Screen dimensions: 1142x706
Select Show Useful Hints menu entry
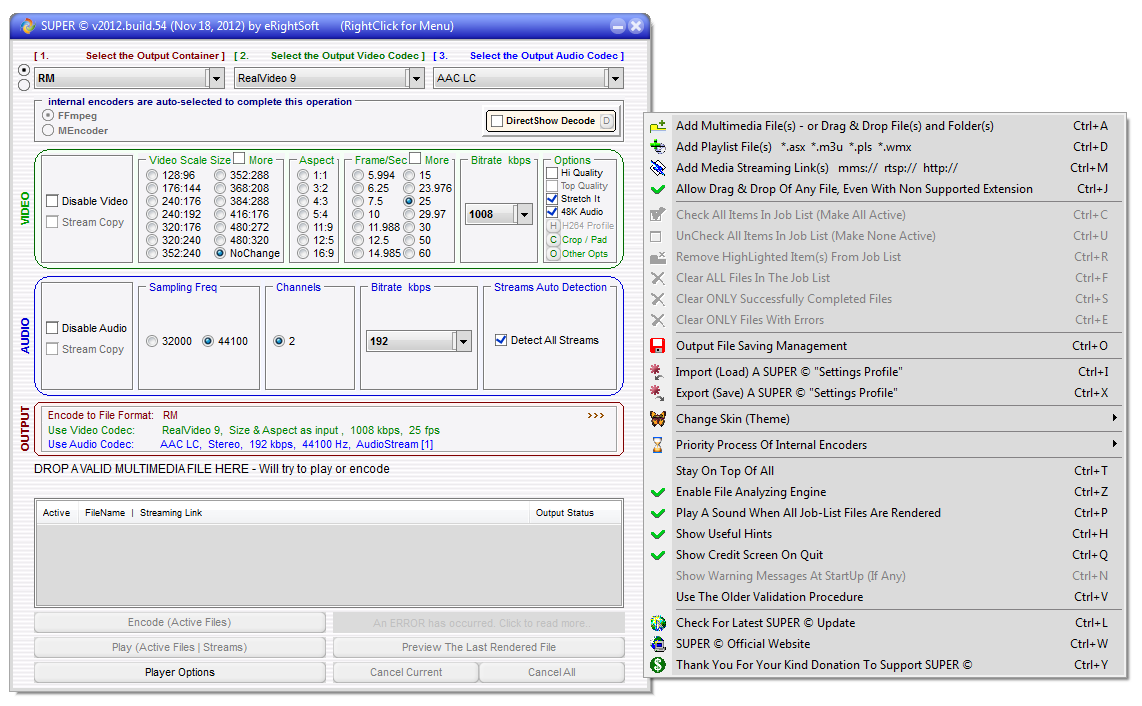886,535
